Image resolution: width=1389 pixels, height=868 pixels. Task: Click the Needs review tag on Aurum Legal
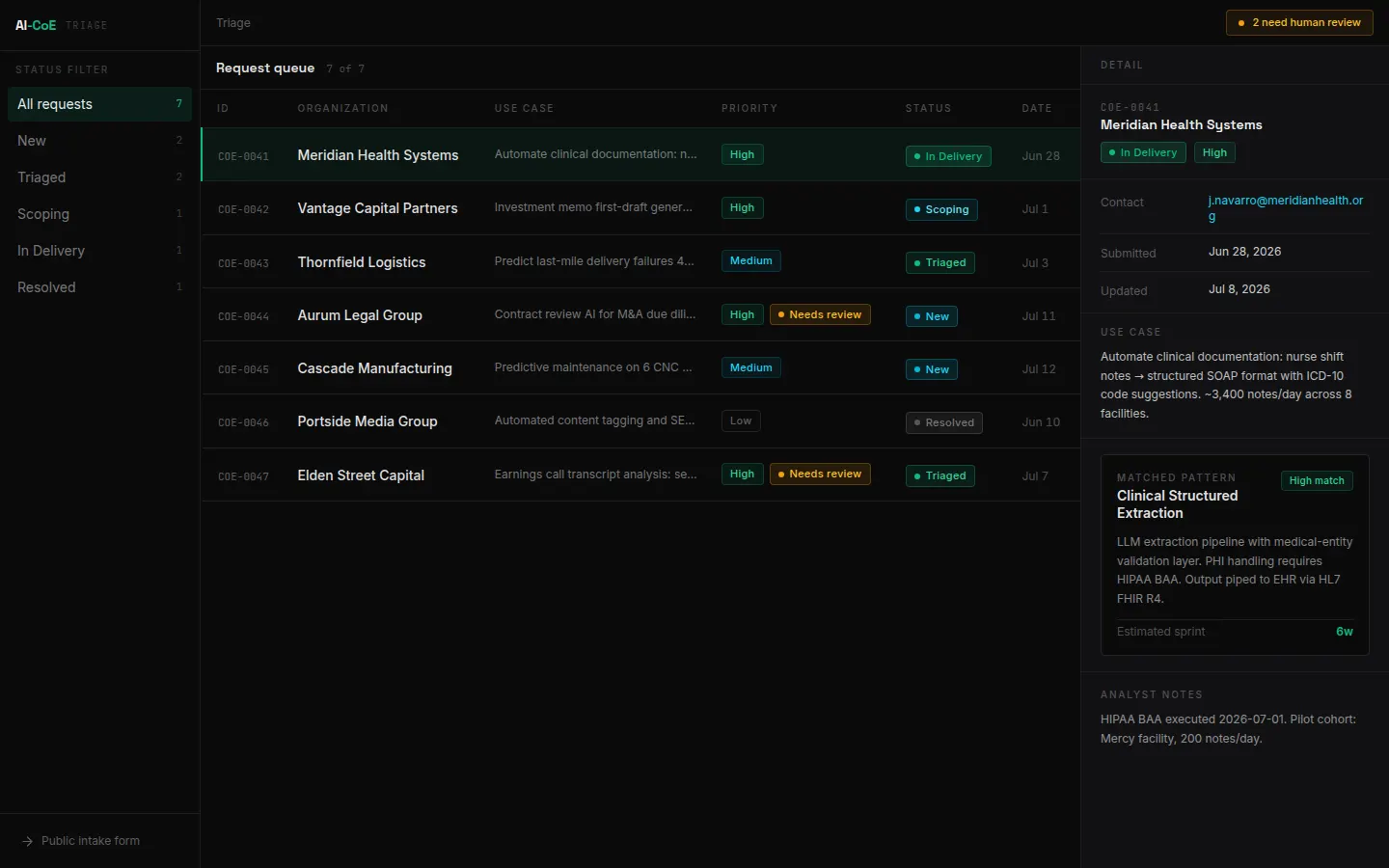click(x=820, y=314)
